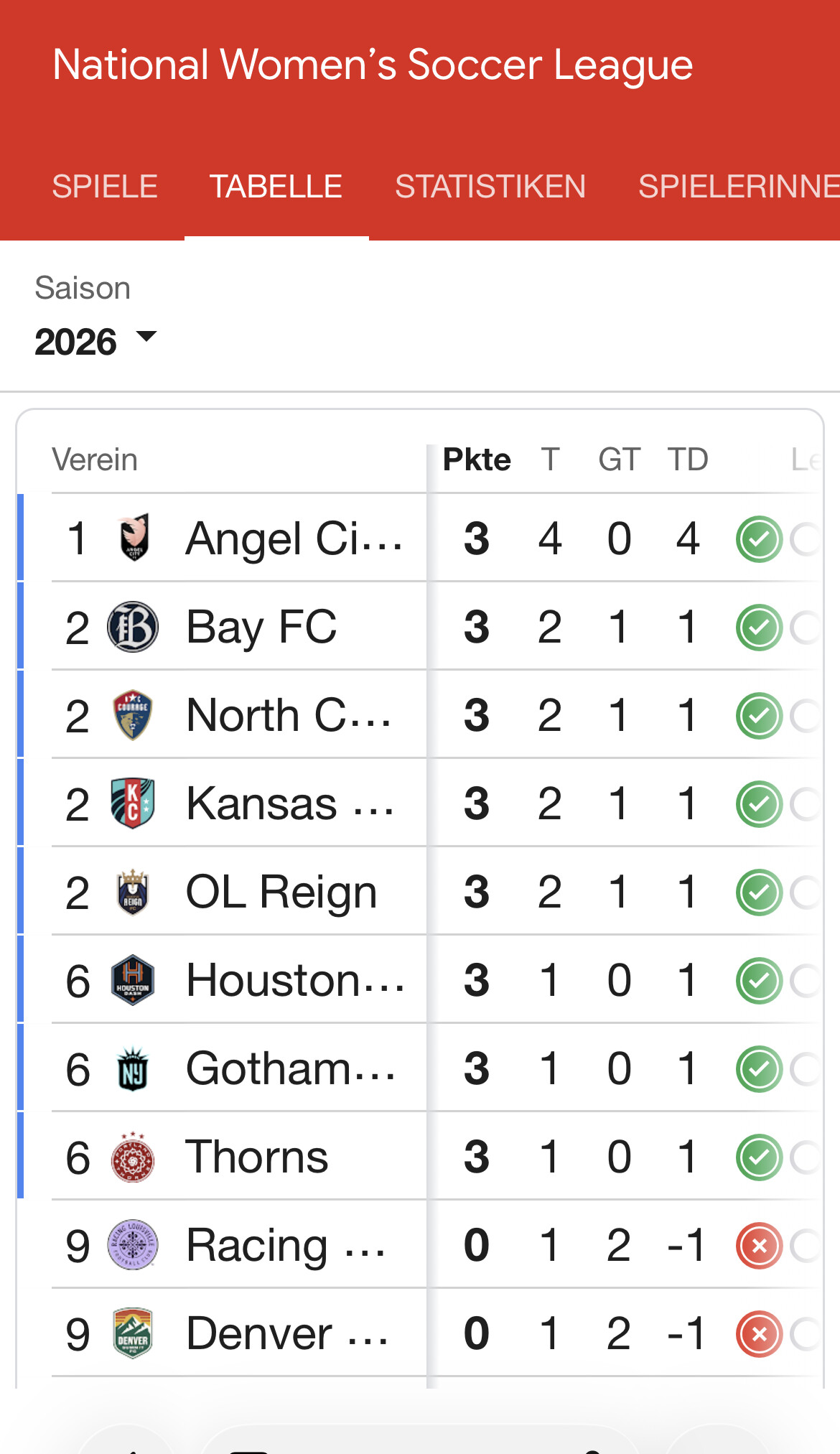This screenshot has height=1454, width=840.
Task: Open the Saison 2026 dropdown
Action: click(95, 340)
